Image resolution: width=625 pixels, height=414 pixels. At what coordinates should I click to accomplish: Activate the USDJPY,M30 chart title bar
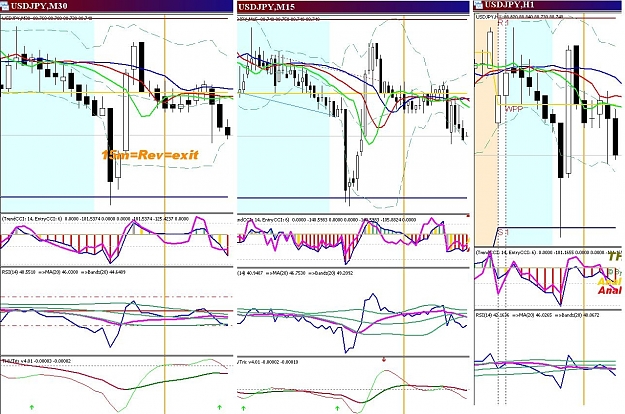[x=116, y=6]
